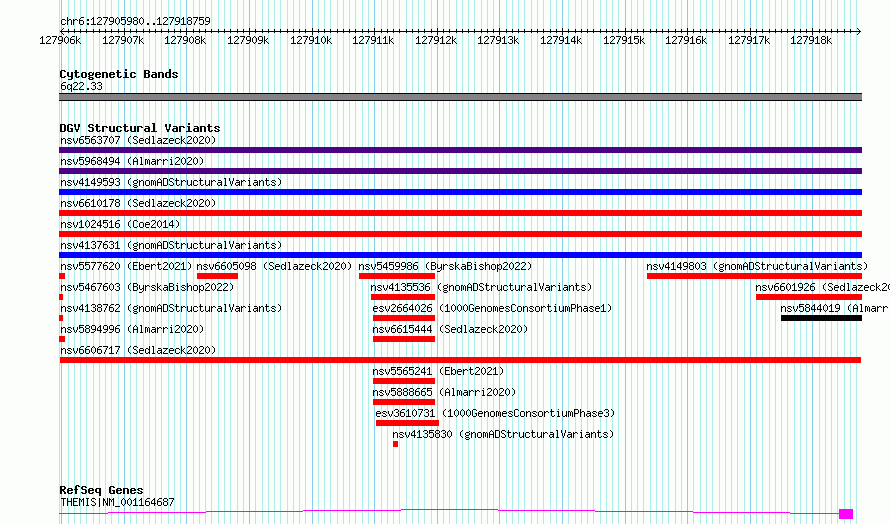
Task: Click the nsv5467603 (ByrskaBishop2022) label
Action: [147, 287]
